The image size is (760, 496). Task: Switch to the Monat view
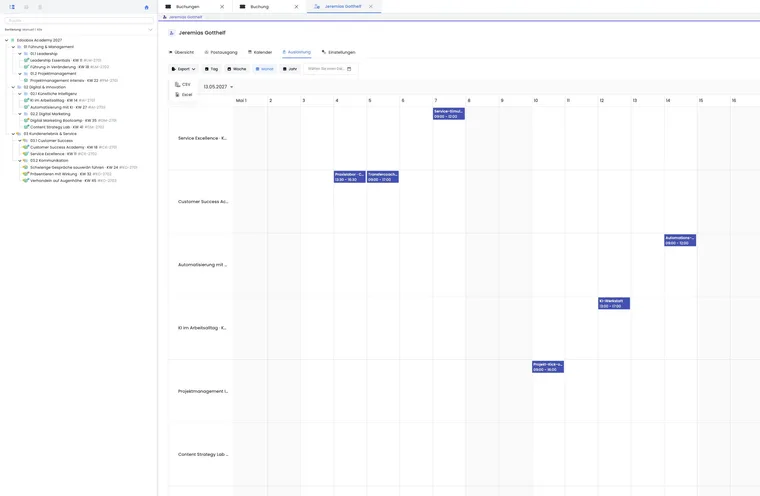click(x=264, y=69)
